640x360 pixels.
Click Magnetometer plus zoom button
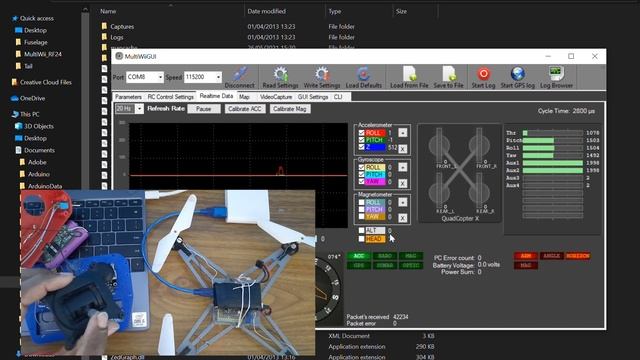[402, 202]
